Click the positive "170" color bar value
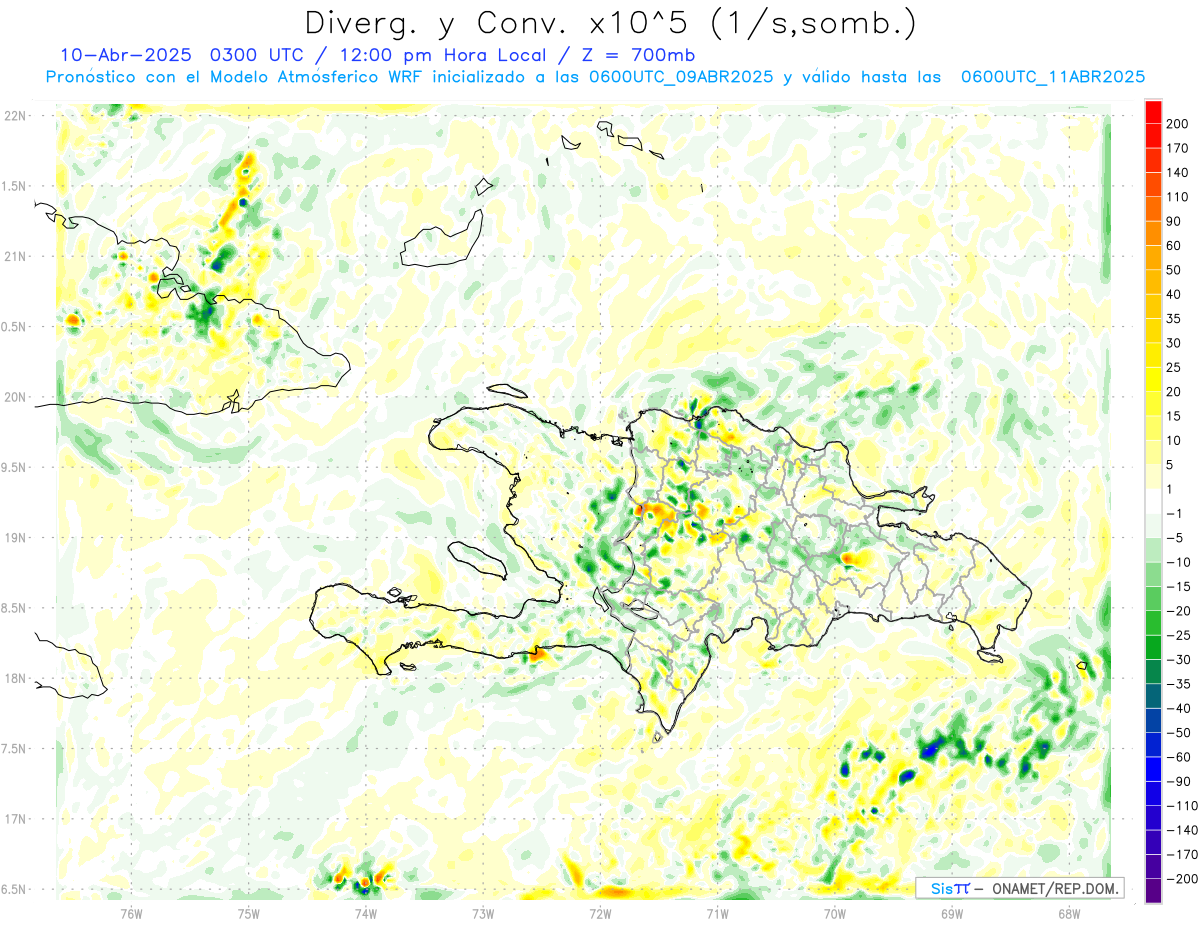The image size is (1200, 927). [x=1177, y=148]
